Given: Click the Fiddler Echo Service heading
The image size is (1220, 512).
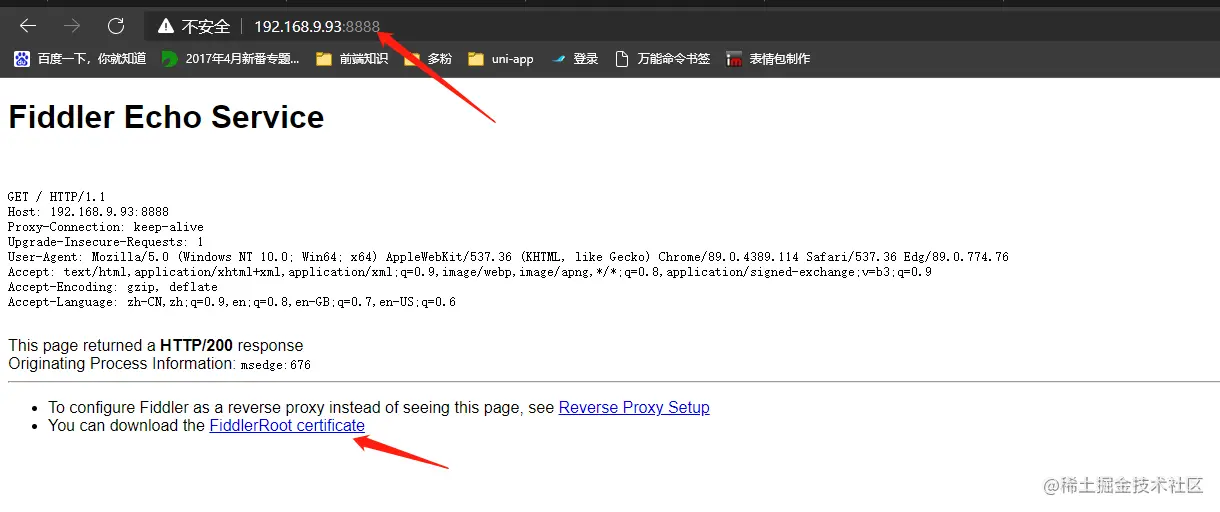Looking at the screenshot, I should pos(166,117).
